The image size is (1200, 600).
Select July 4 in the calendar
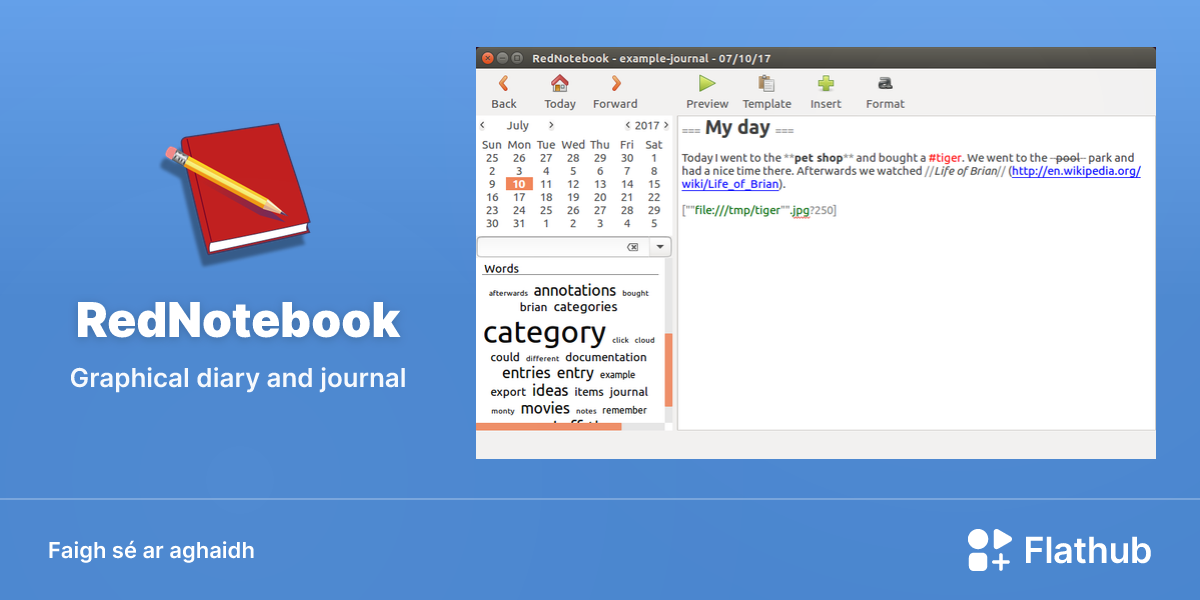tap(546, 171)
